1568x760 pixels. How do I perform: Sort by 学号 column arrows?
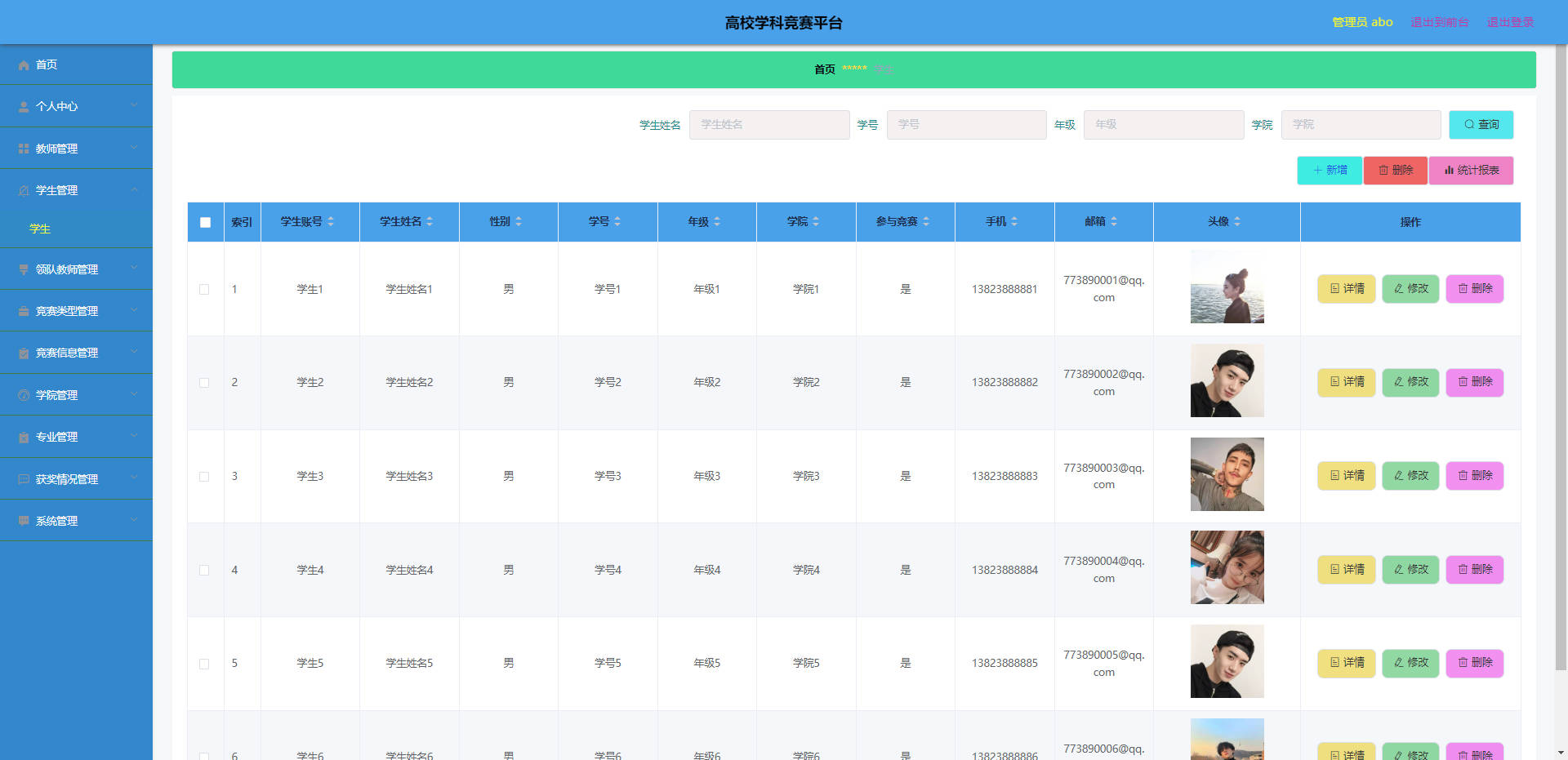(x=617, y=222)
